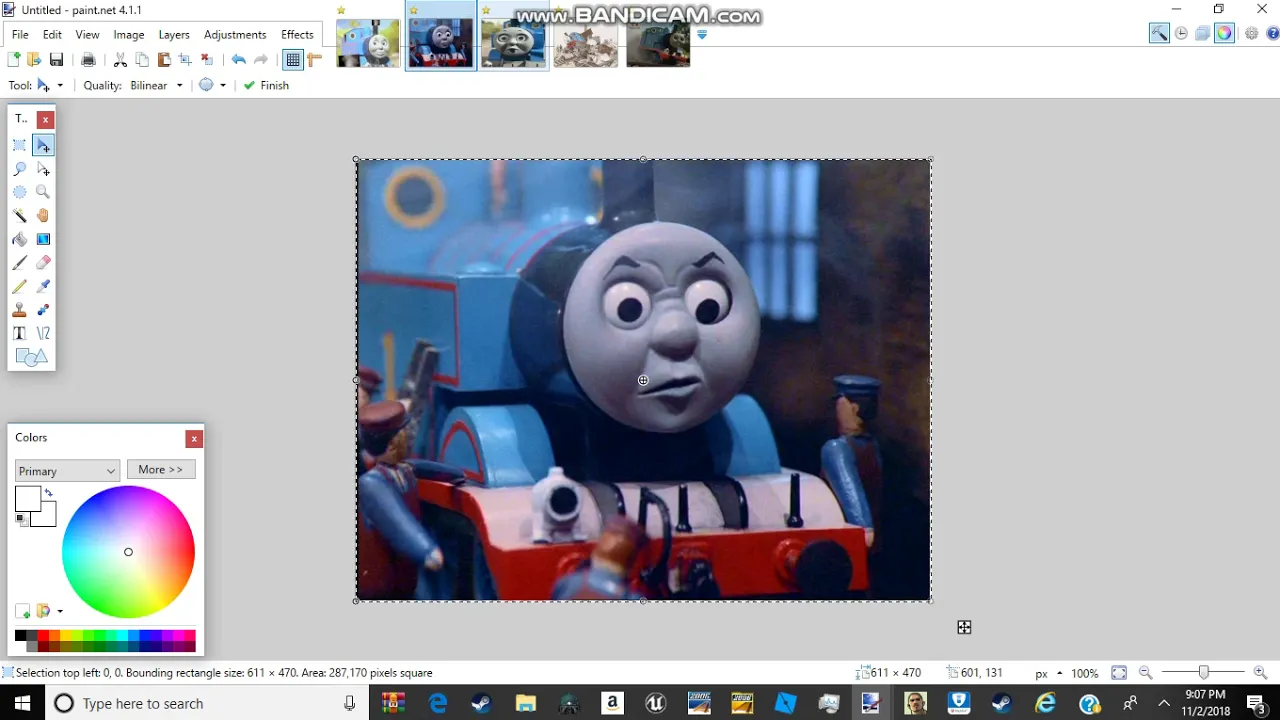This screenshot has height=720, width=1280.
Task: Select the Move Selected Pixels tool
Action: coord(43,145)
